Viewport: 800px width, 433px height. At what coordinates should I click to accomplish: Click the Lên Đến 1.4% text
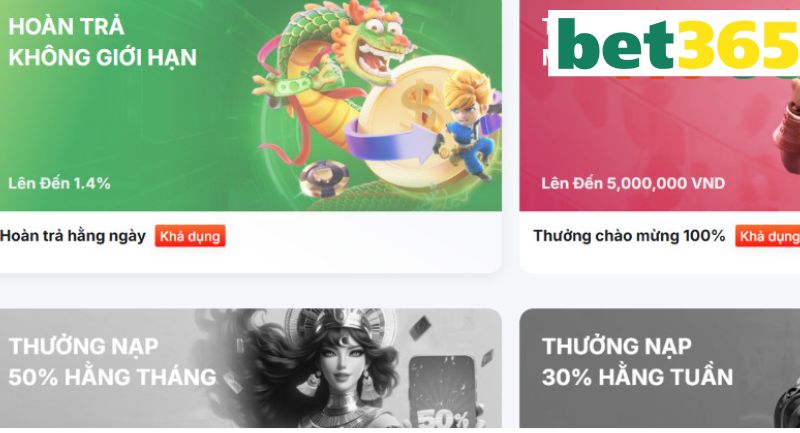pyautogui.click(x=59, y=183)
